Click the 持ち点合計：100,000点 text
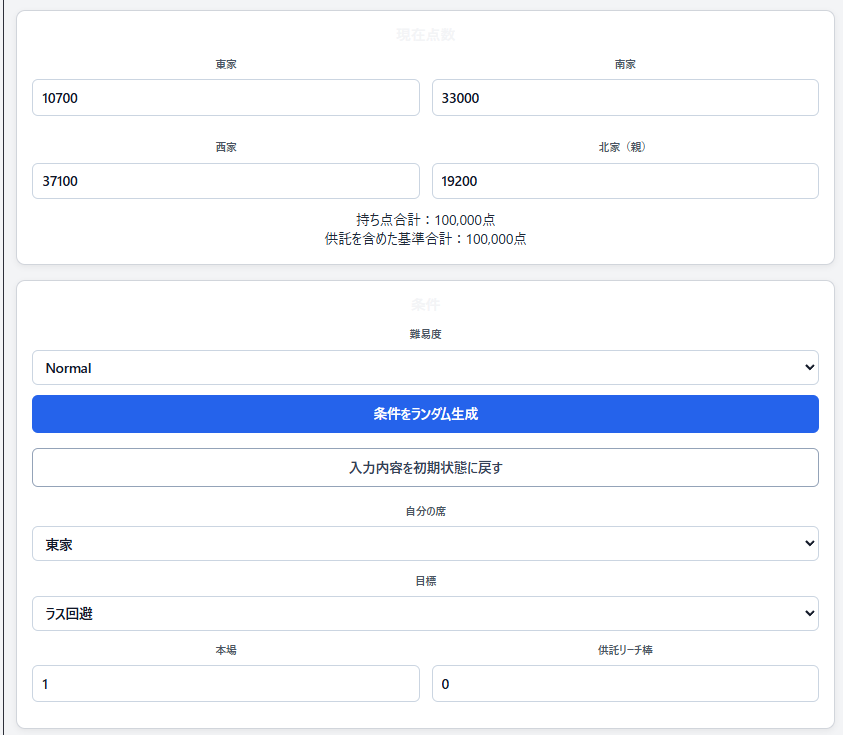 [x=425, y=220]
